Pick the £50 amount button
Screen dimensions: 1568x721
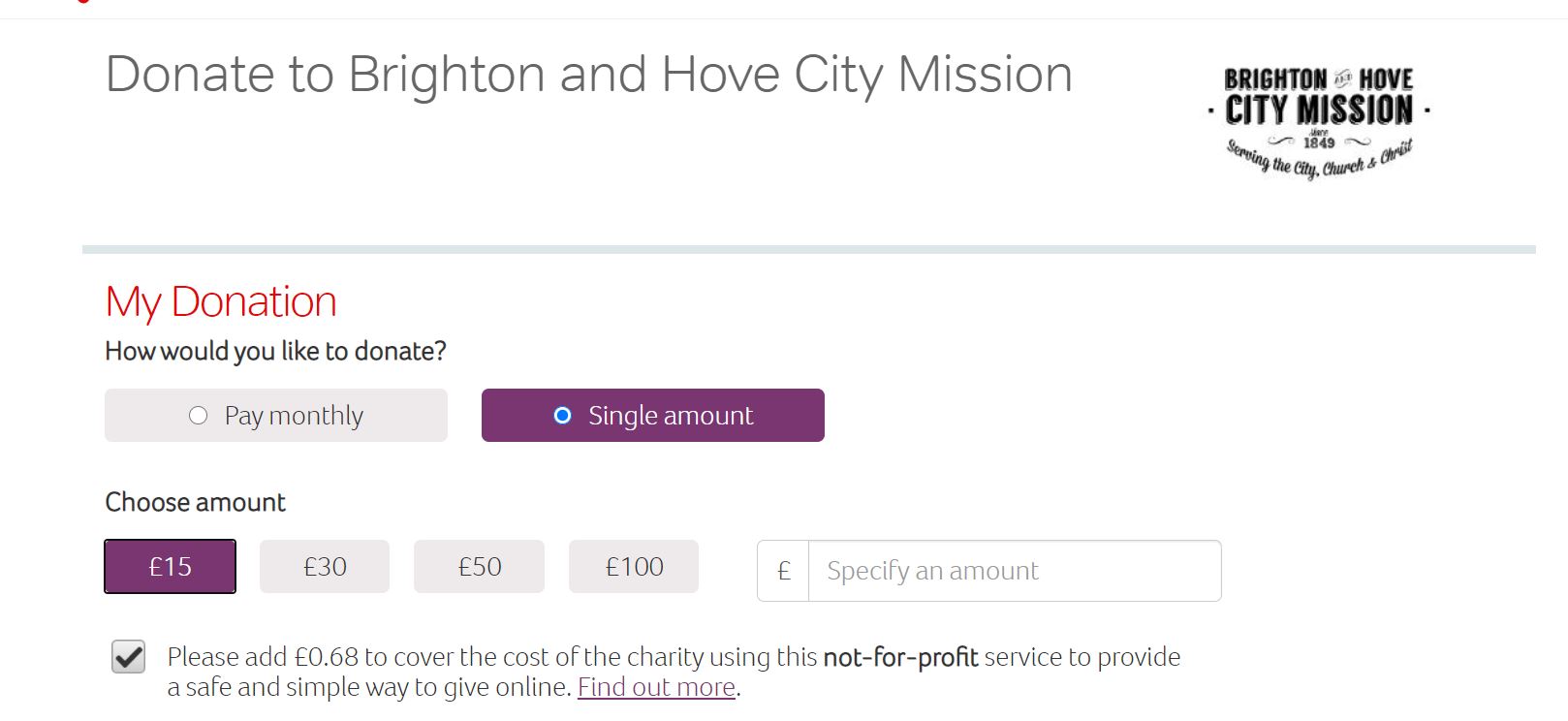click(x=479, y=566)
